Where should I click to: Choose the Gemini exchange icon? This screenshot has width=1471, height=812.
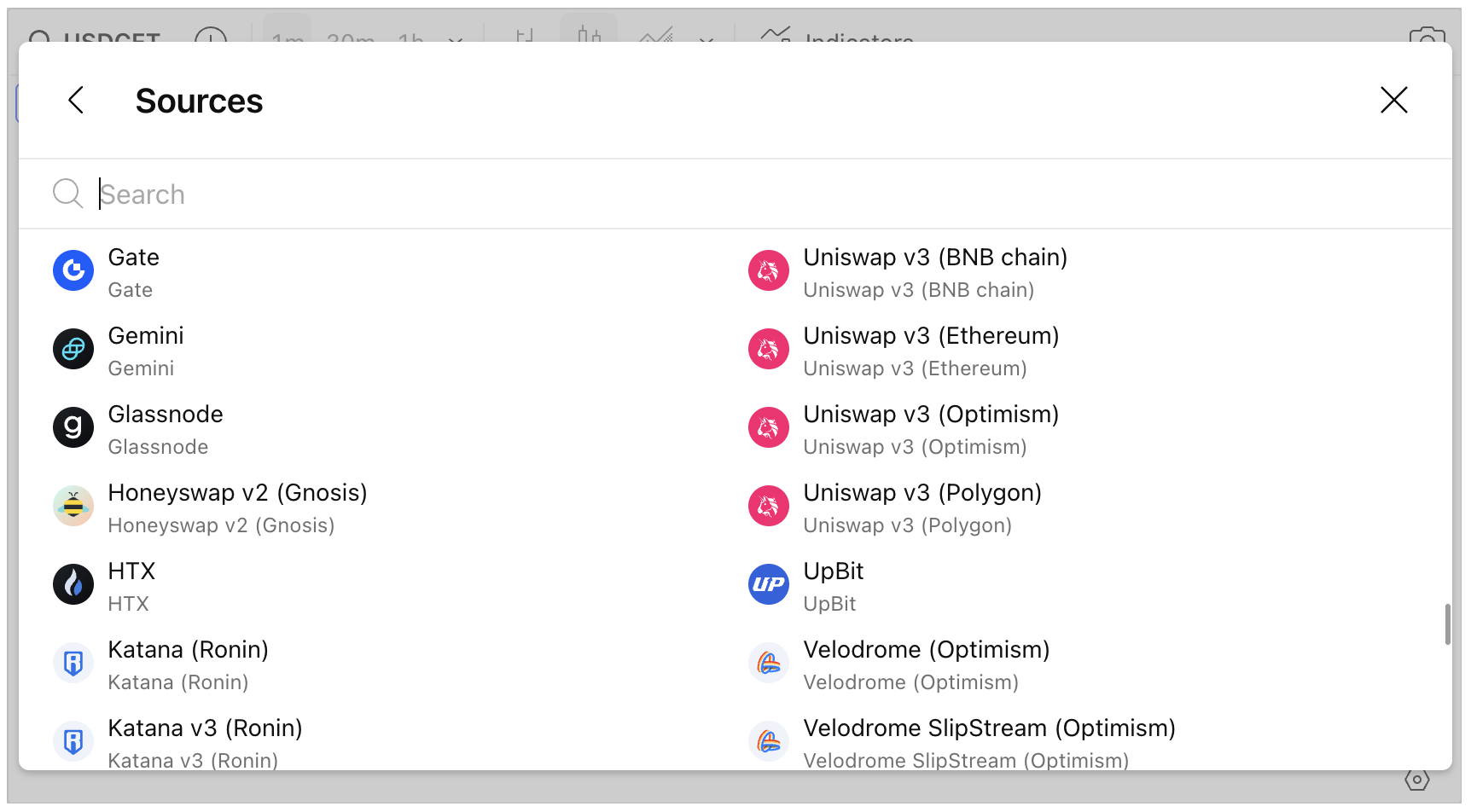tap(73, 349)
